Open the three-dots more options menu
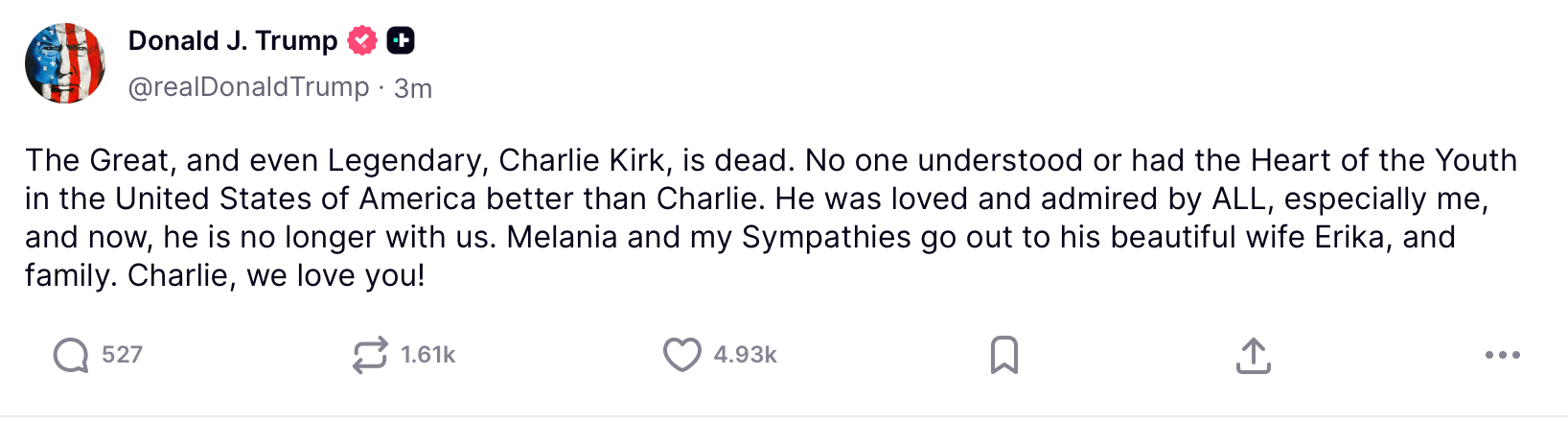The height and width of the screenshot is (422, 1568). (x=1502, y=355)
